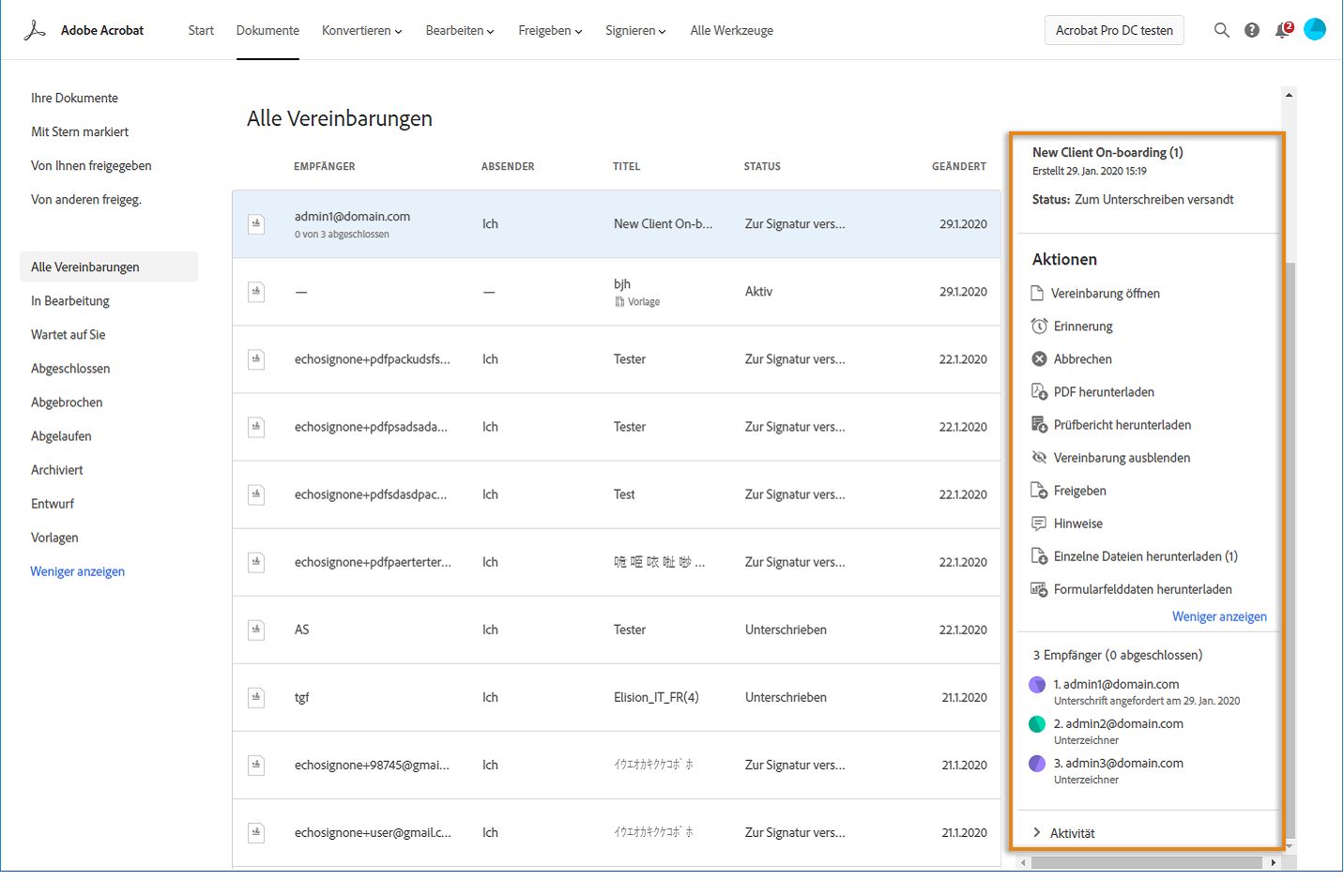Image resolution: width=1344 pixels, height=896 pixels.
Task: Click admin2@domain.com green recipient avatar
Action: [x=1037, y=724]
